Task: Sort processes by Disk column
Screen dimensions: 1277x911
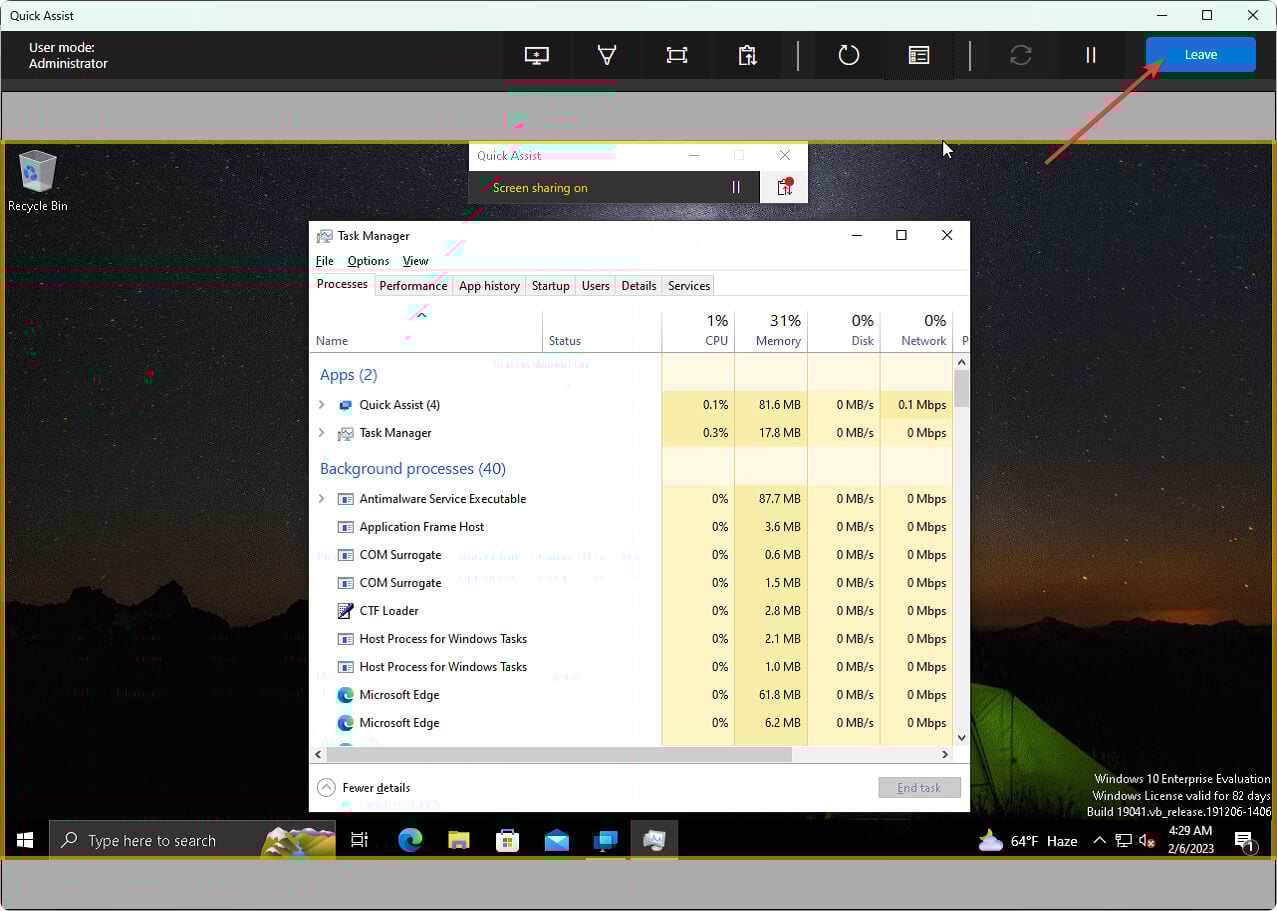Action: click(844, 331)
